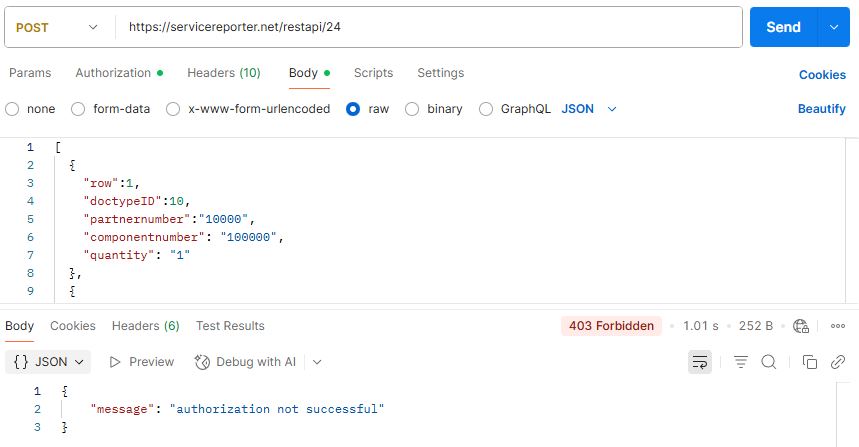Switch to the response Body tab
Screen dimensions: 859x447
[19, 326]
